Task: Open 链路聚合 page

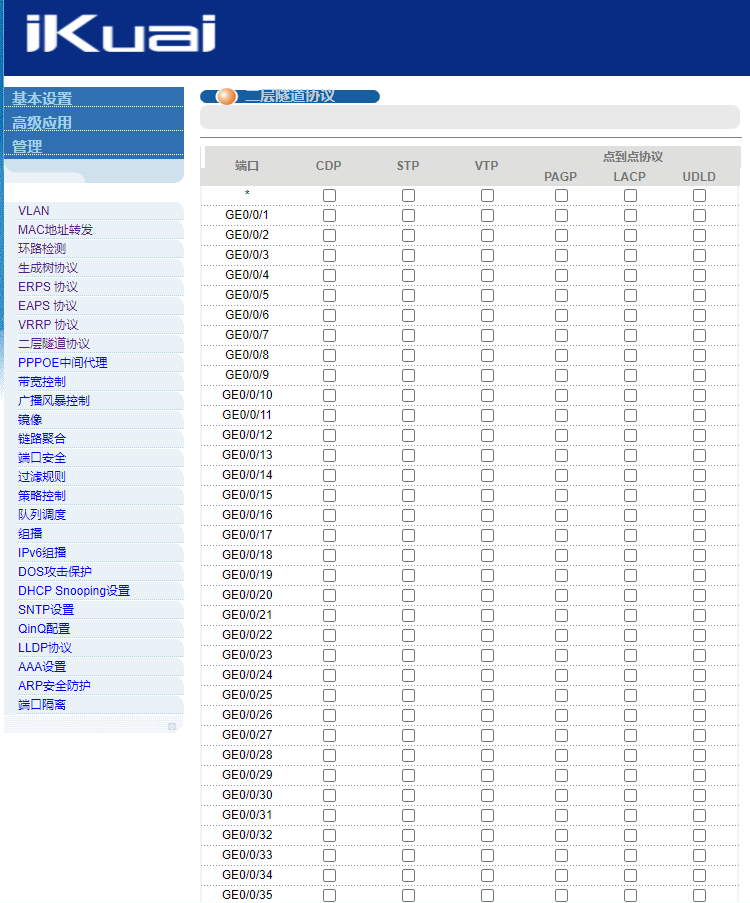Action: (42, 439)
